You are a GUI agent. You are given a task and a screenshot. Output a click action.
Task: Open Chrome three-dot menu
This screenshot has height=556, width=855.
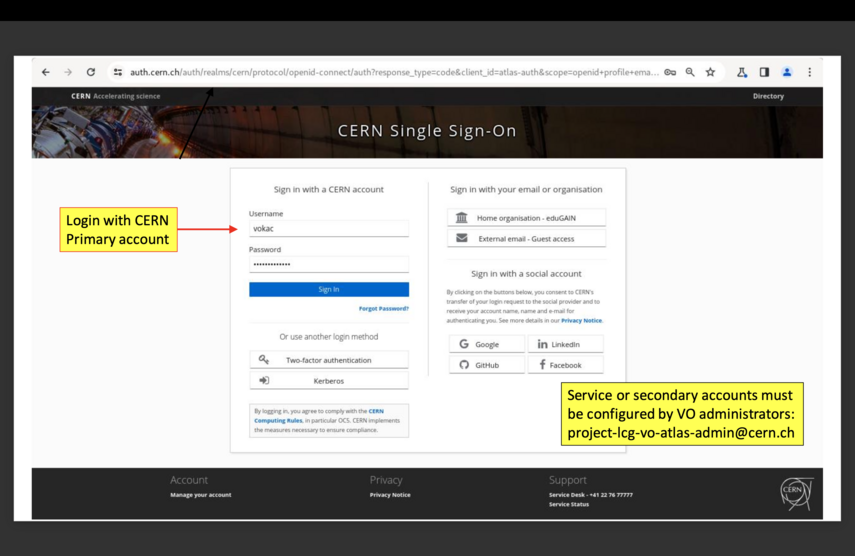810,72
